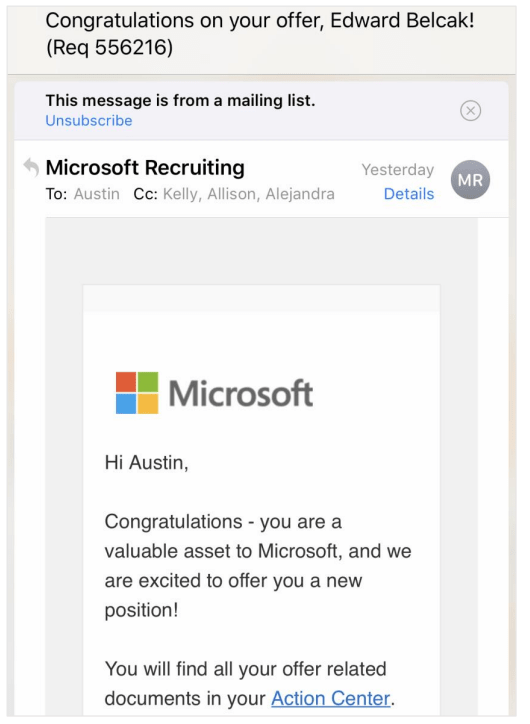This screenshot has height=724, width=530.
Task: Dismiss the mailing list banner
Action: (x=470, y=111)
